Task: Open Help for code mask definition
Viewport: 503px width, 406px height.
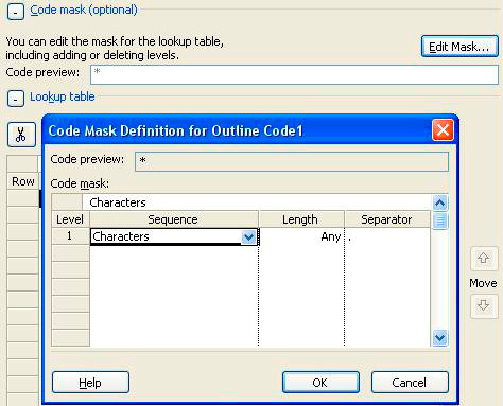Action: tap(90, 382)
